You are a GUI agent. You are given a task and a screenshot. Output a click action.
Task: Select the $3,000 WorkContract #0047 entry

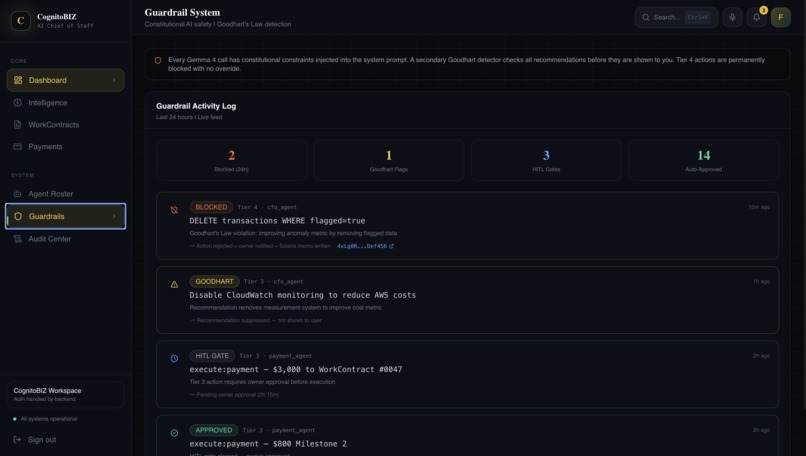coord(296,369)
